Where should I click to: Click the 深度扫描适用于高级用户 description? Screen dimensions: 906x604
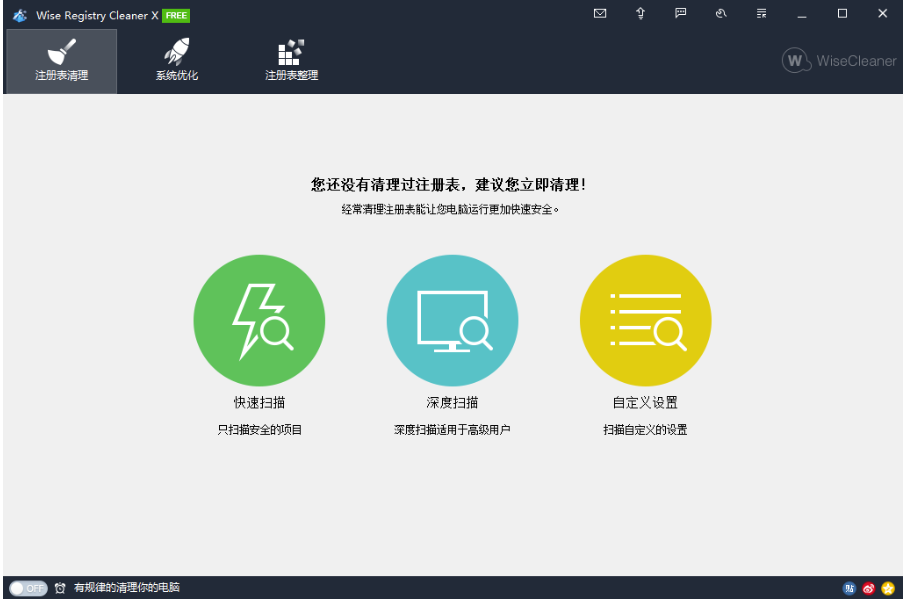[452, 429]
